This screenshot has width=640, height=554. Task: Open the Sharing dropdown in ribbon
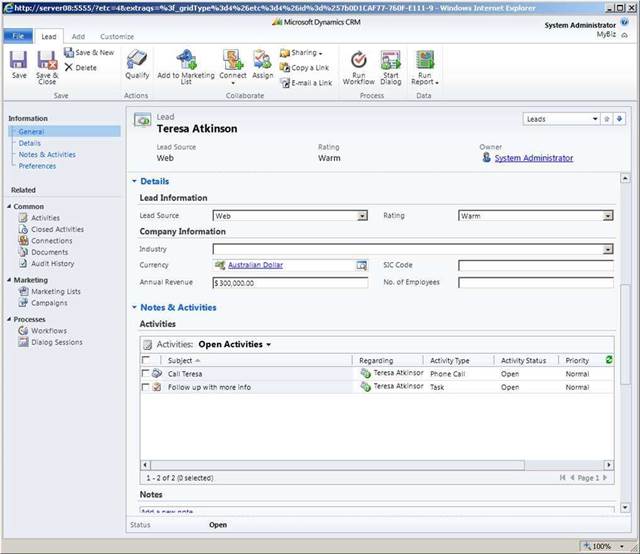pos(302,53)
